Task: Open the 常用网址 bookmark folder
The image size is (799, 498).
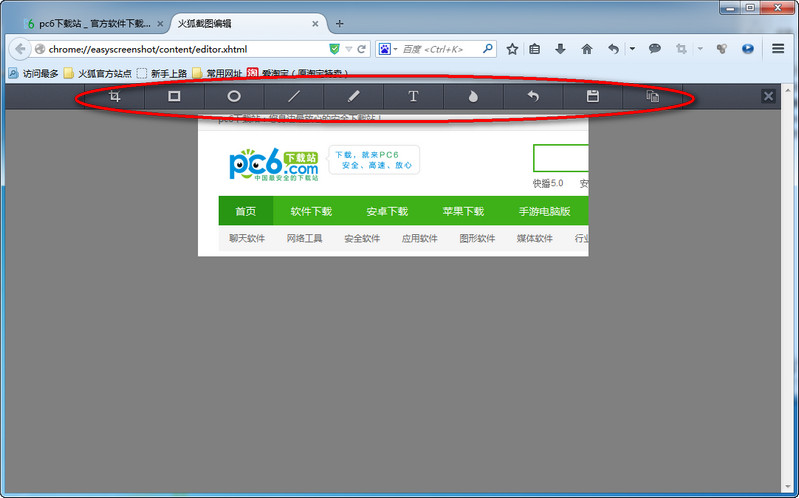Action: point(215,72)
